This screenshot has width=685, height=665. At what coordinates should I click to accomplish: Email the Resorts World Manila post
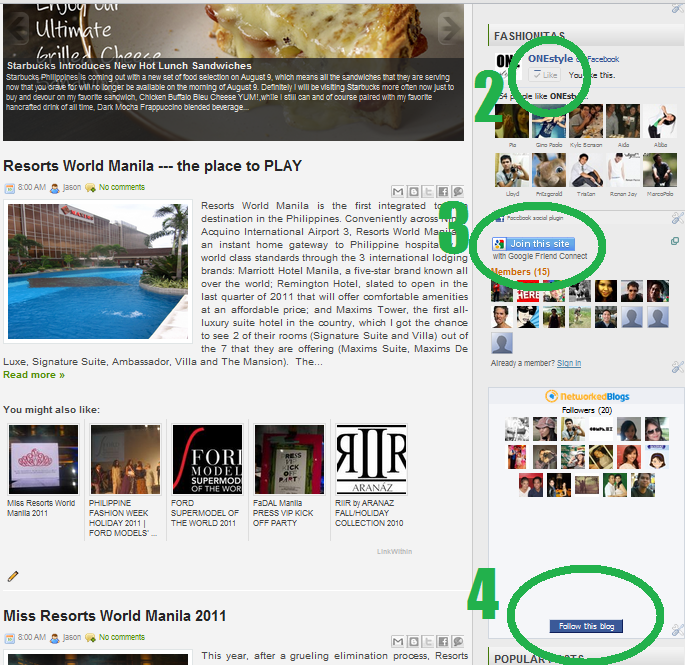[398, 191]
